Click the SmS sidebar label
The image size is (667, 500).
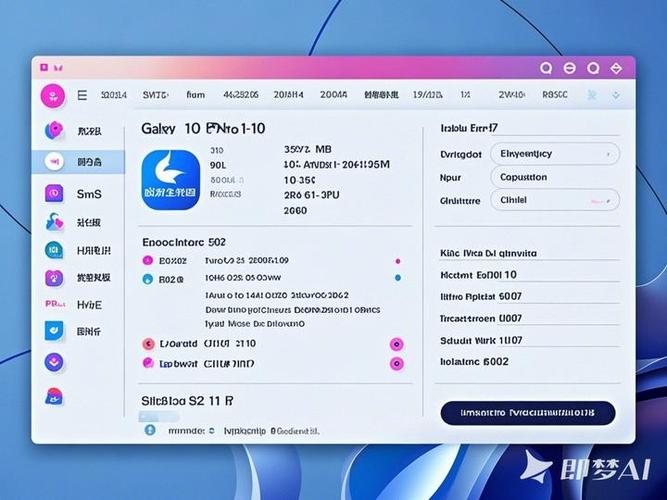click(89, 194)
